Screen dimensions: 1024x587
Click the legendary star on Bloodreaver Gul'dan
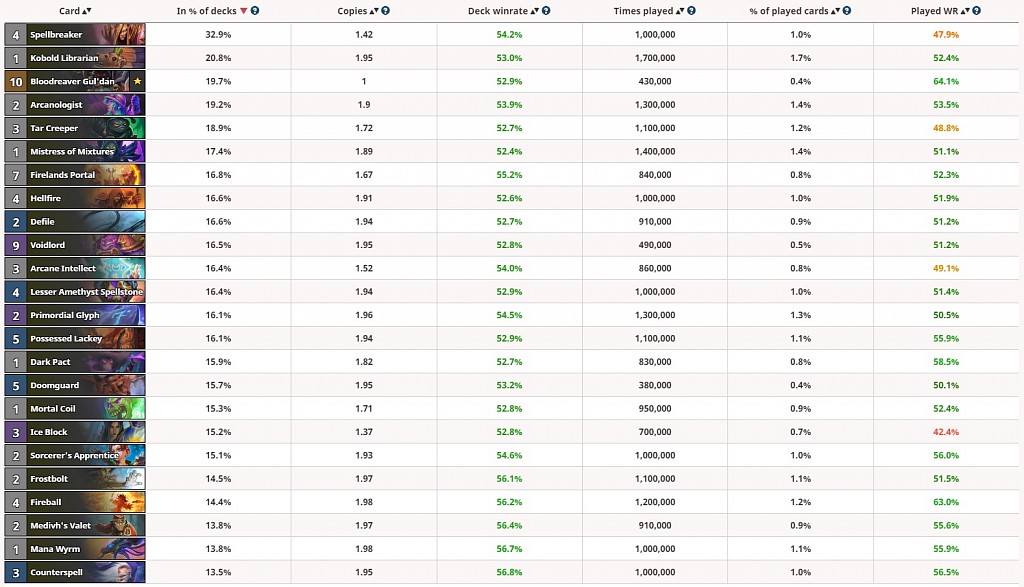137,82
